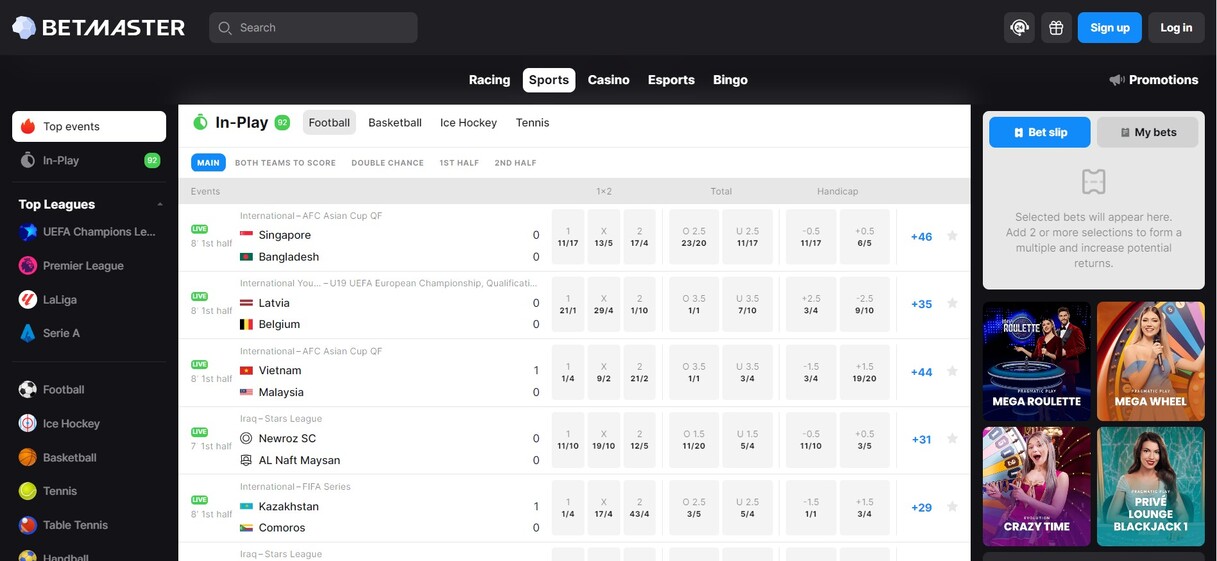Select the Sports navigation item

point(549,80)
